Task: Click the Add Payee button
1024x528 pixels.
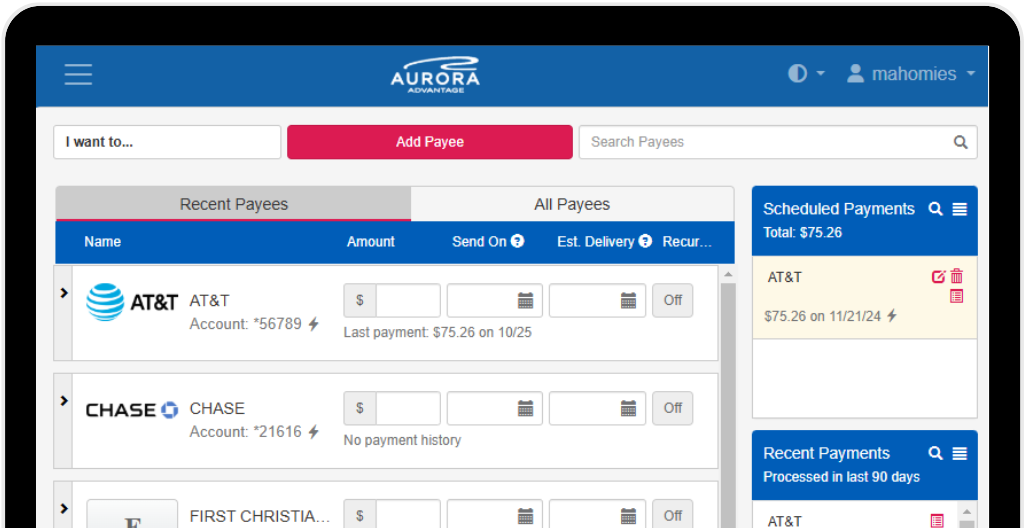Action: click(430, 142)
